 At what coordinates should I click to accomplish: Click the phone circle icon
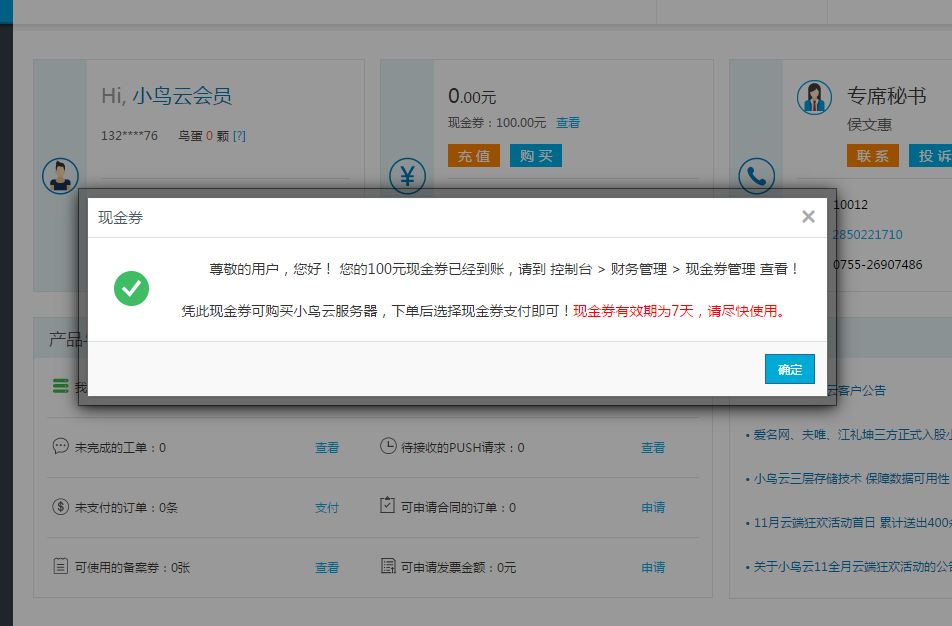pyautogui.click(x=756, y=176)
